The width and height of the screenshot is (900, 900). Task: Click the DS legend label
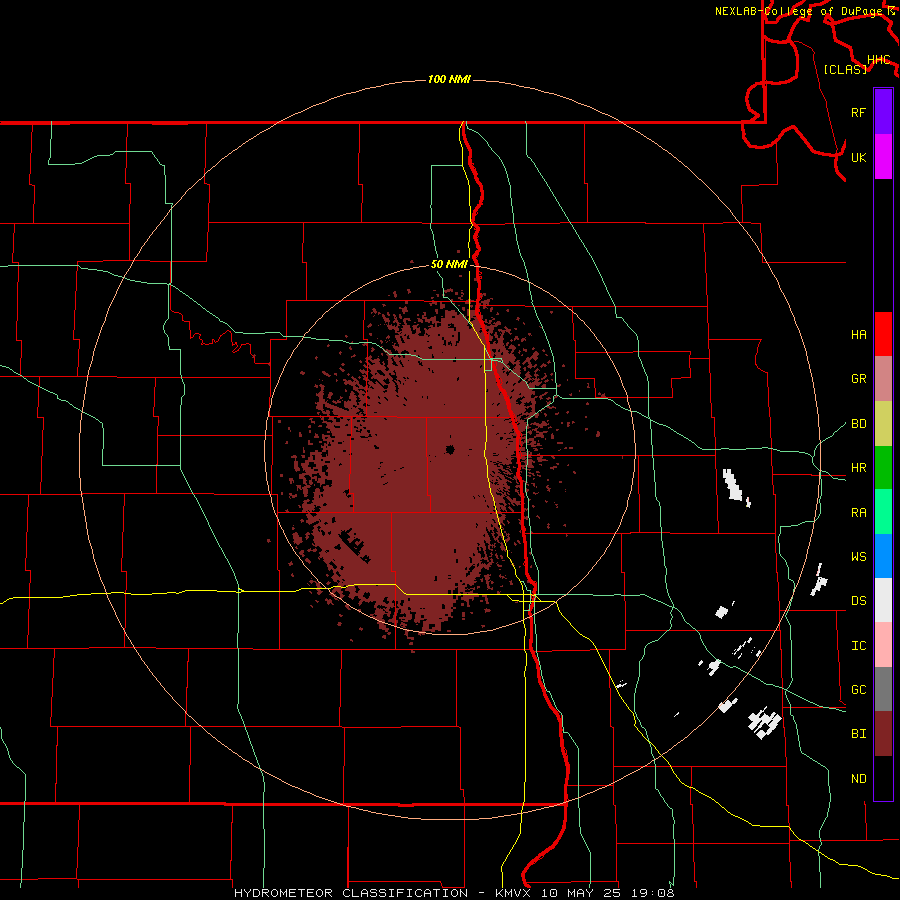(858, 601)
